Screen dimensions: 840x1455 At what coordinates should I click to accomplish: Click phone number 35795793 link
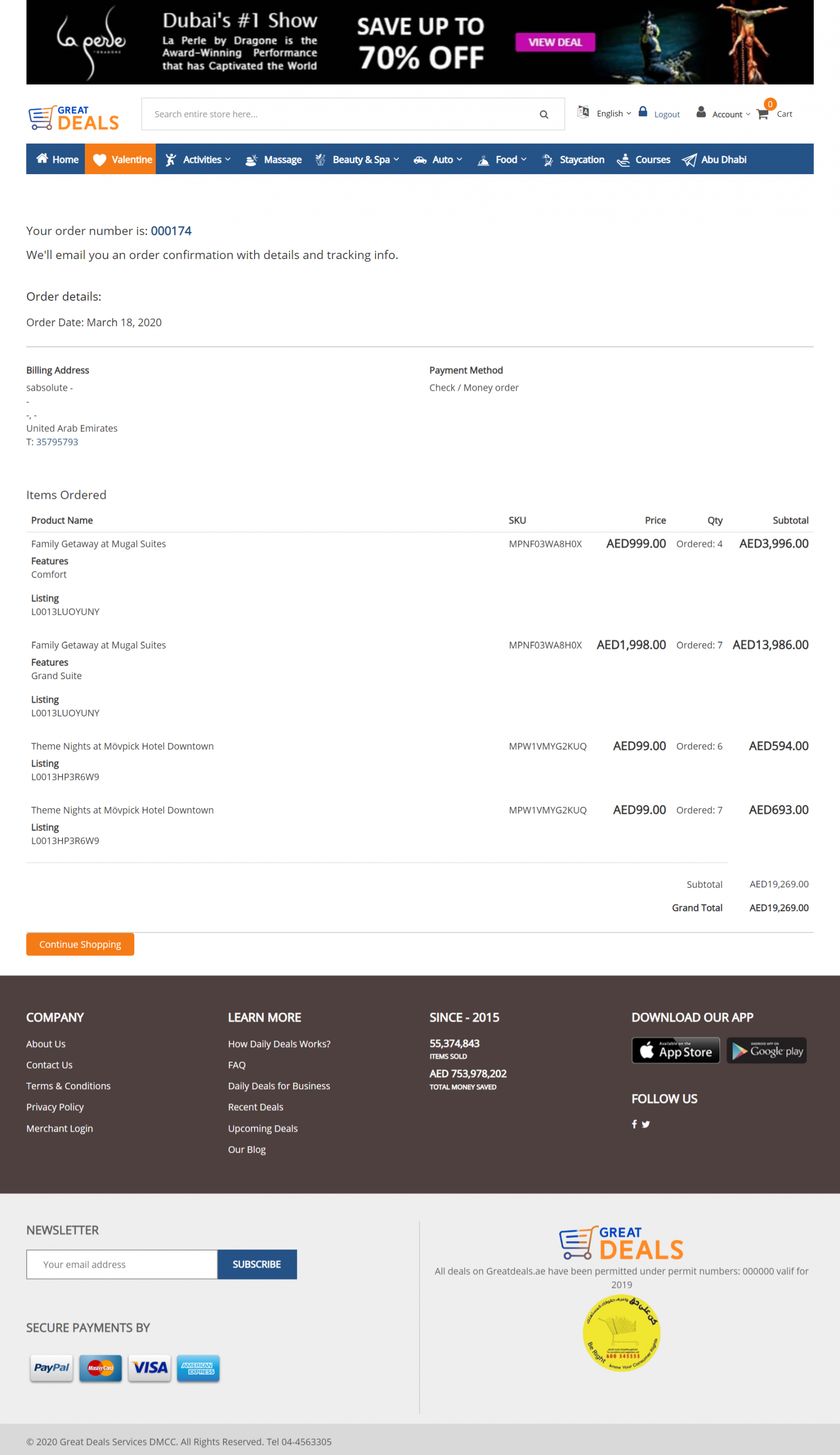click(57, 441)
